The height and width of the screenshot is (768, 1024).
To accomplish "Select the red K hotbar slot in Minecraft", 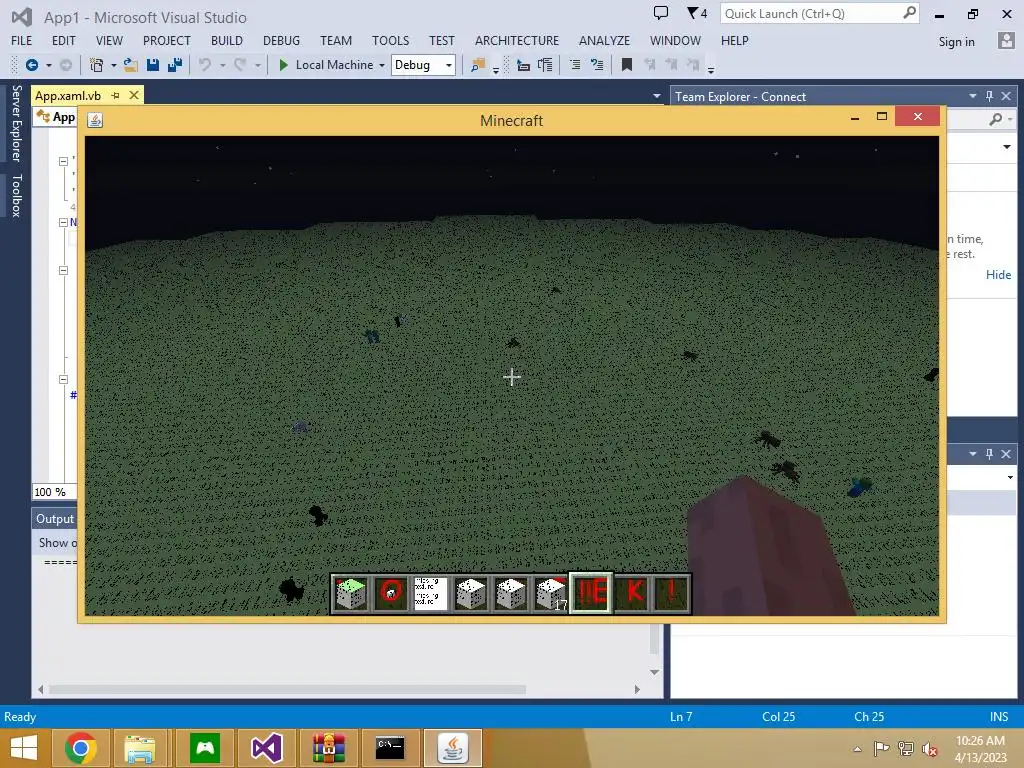I will (633, 594).
